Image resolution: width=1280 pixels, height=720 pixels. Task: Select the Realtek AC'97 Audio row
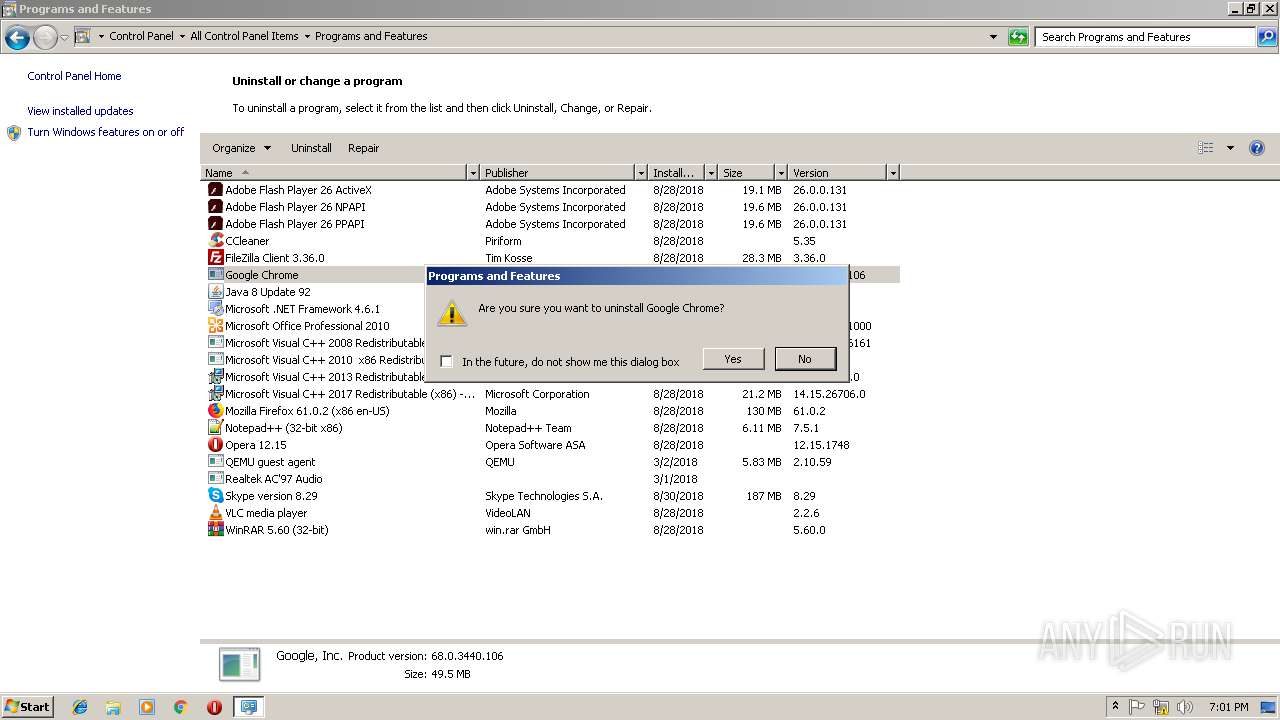(x=550, y=479)
